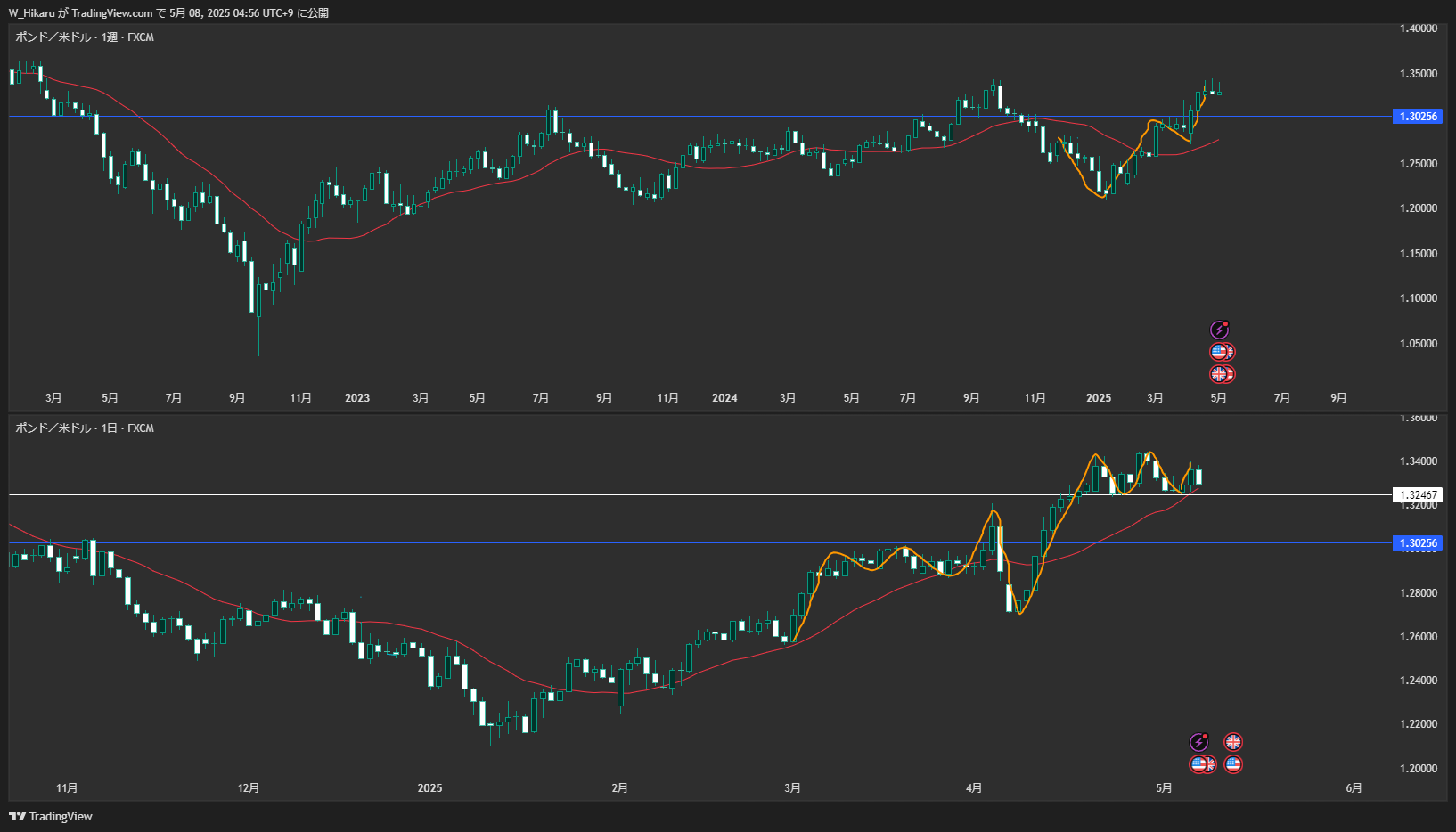Click the 1.10000 price axis value
This screenshot has width=1456, height=832.
point(1418,298)
